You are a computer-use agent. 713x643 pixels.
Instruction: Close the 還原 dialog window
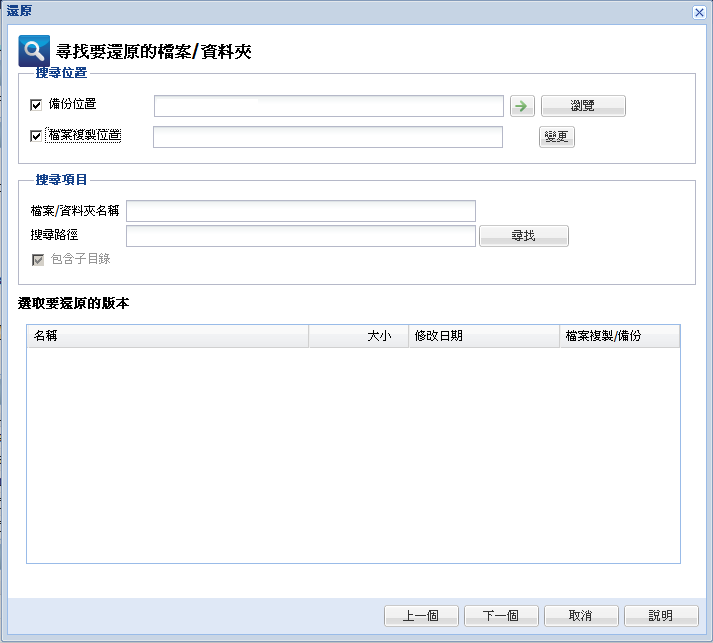[x=699, y=12]
